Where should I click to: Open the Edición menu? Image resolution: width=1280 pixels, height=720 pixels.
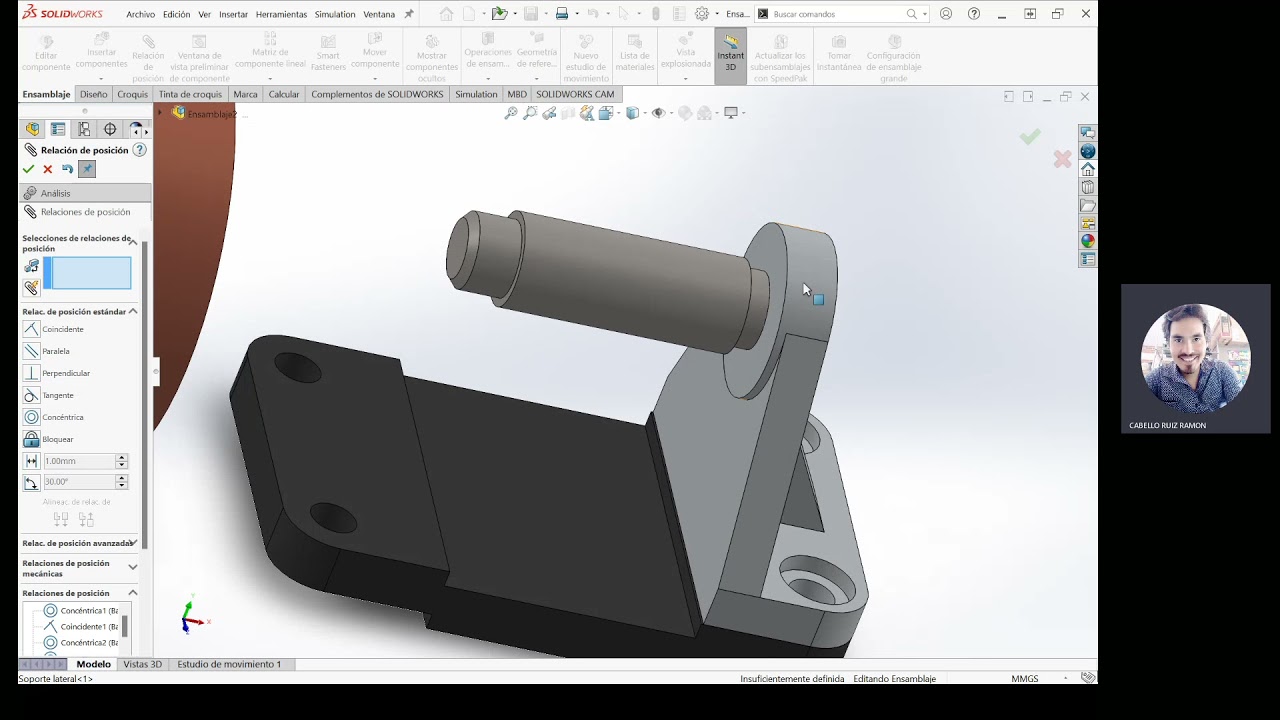[176, 14]
